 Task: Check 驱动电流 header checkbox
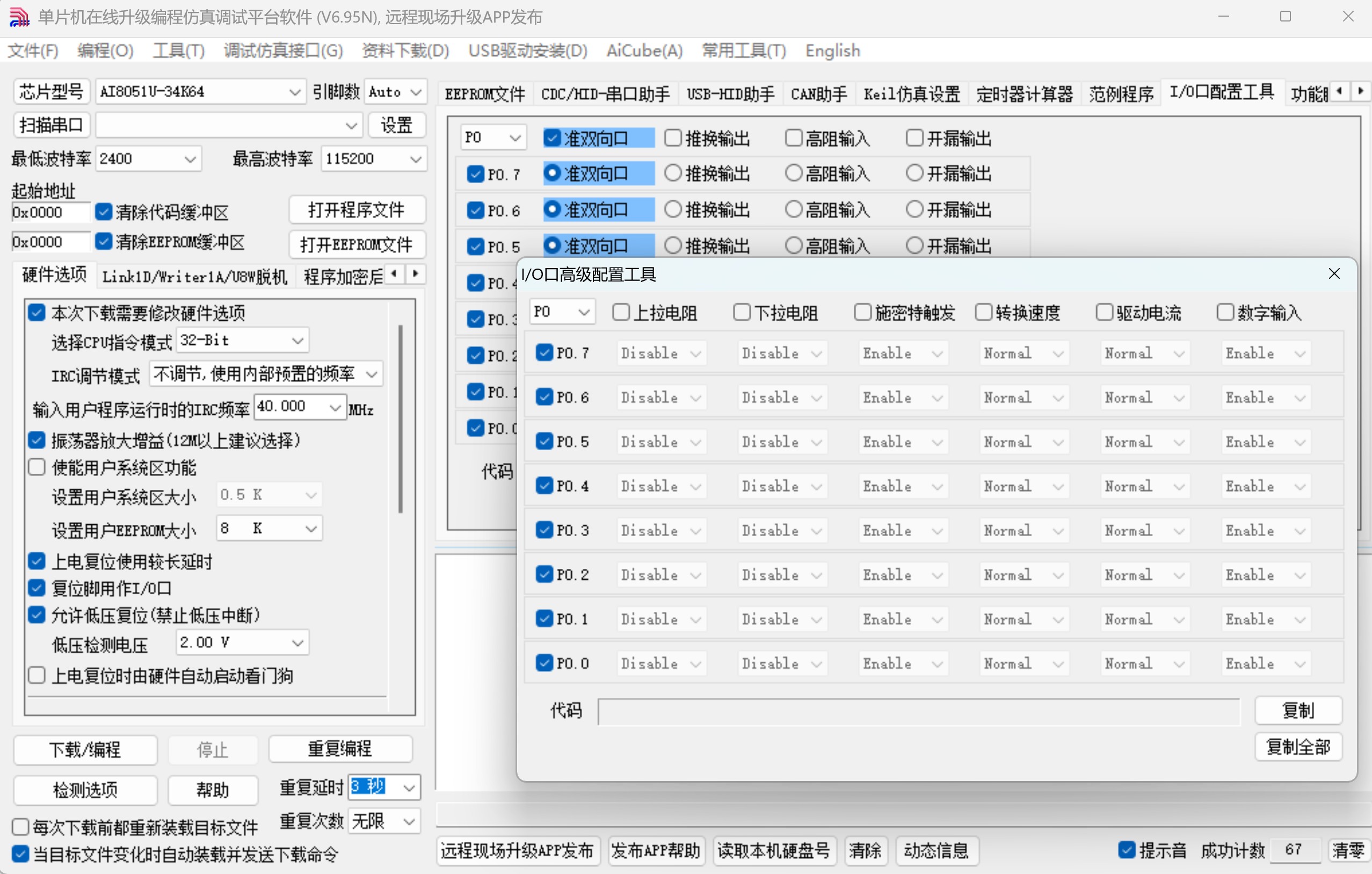point(1104,312)
